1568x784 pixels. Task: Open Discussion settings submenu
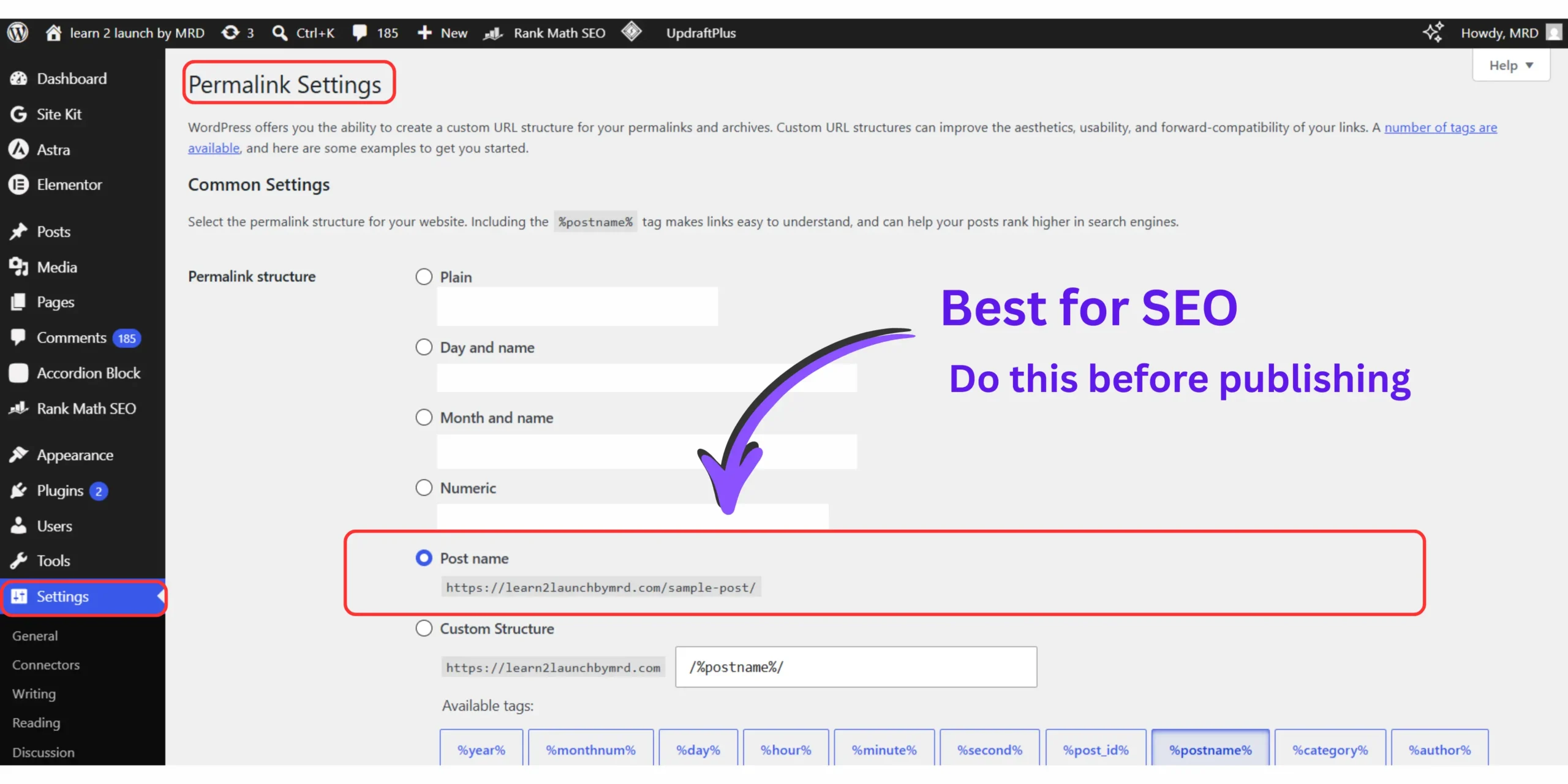(43, 752)
